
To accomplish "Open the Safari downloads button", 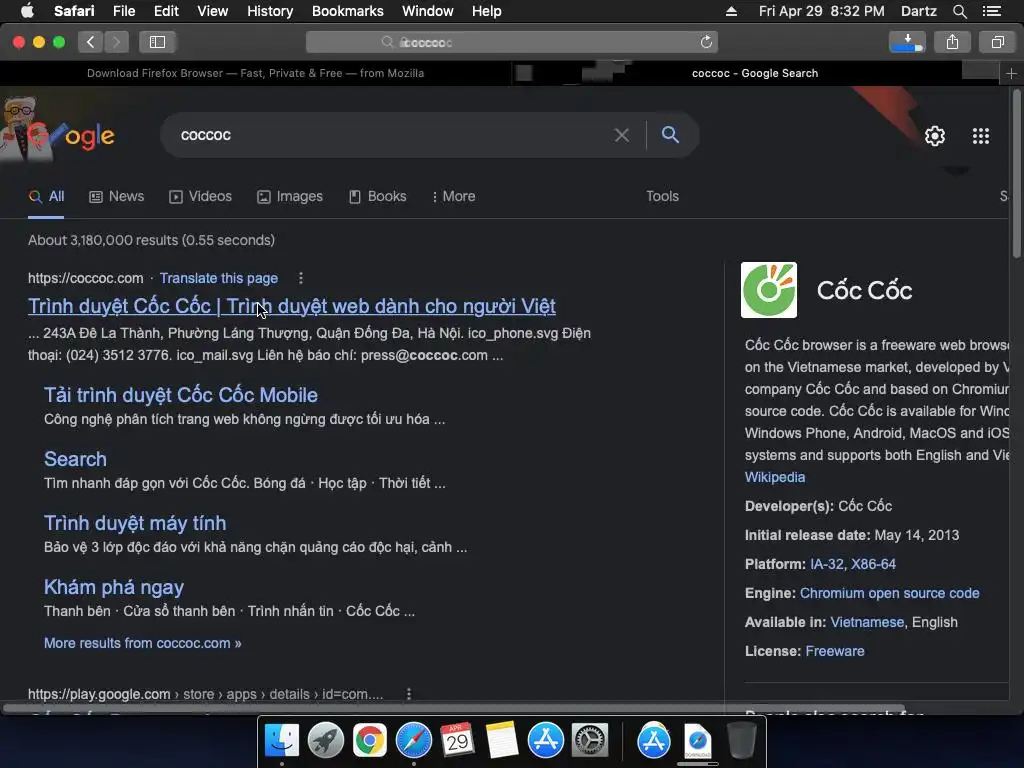I will [907, 42].
